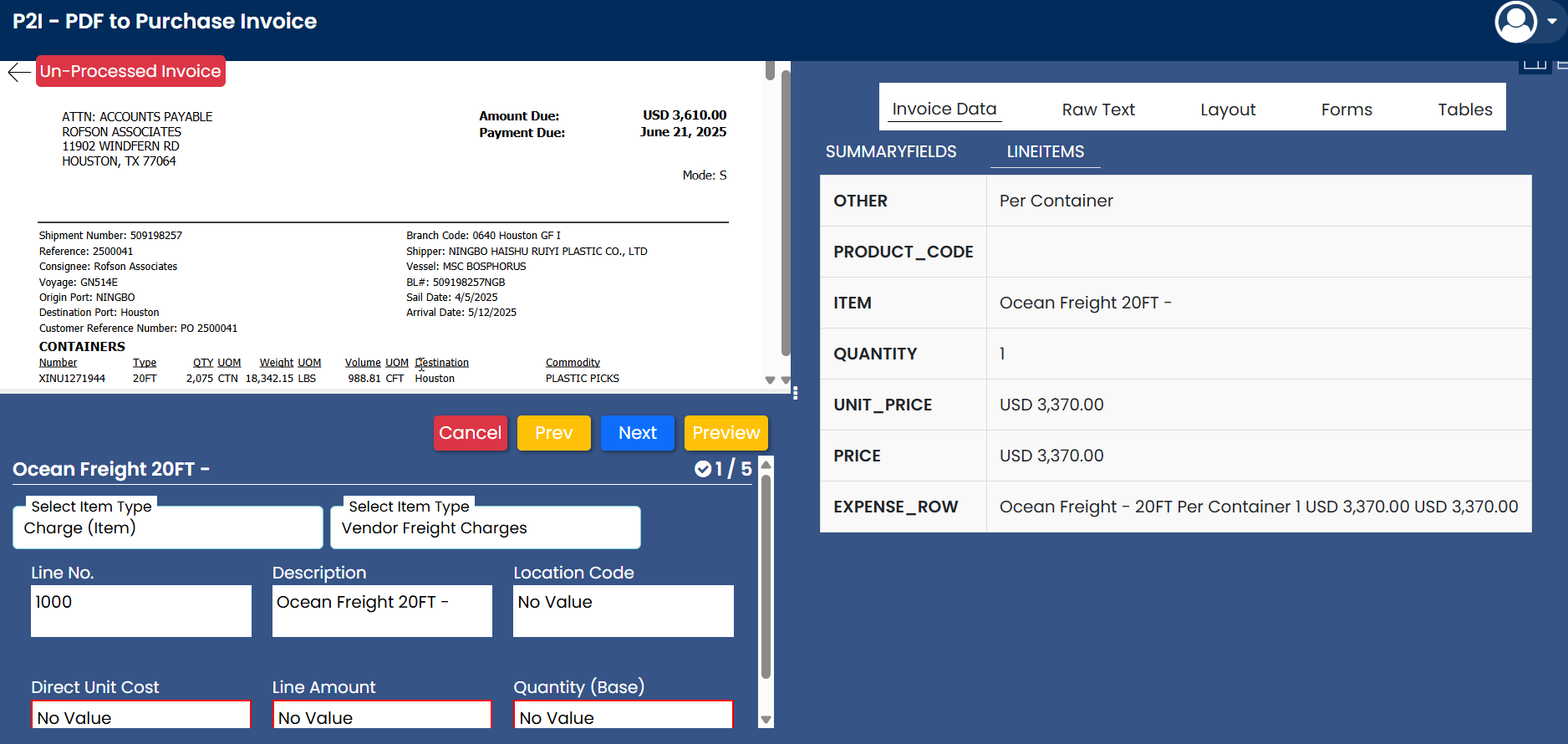Image resolution: width=1568 pixels, height=744 pixels.
Task: Expand the profile menu dropdown arrow
Action: (1551, 22)
